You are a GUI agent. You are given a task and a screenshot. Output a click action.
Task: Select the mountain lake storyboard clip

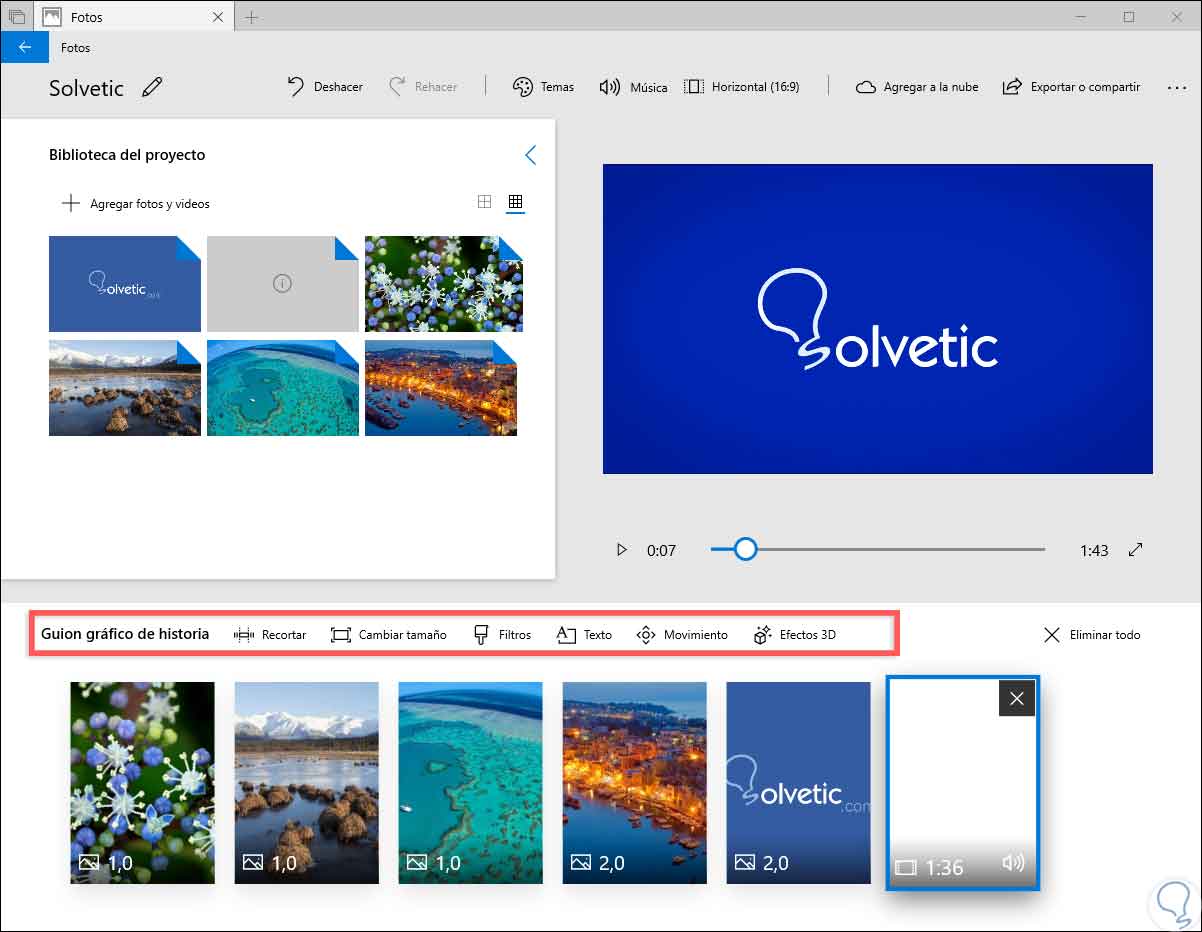point(307,783)
